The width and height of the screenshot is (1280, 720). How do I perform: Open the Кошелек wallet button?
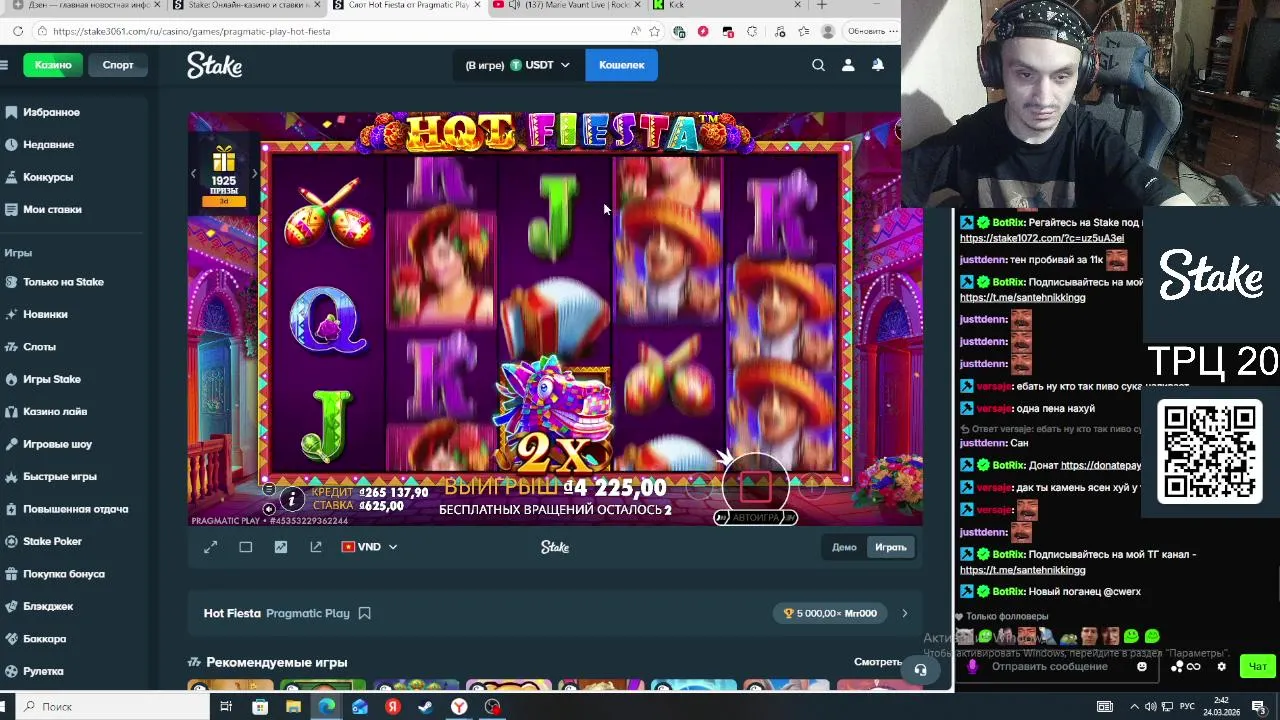(621, 65)
